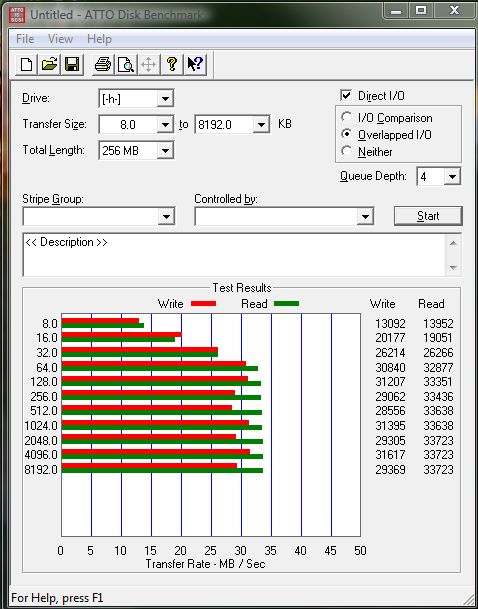Click the ATTO application icon in title bar
Image resolution: width=478 pixels, height=609 pixels.
(x=19, y=14)
